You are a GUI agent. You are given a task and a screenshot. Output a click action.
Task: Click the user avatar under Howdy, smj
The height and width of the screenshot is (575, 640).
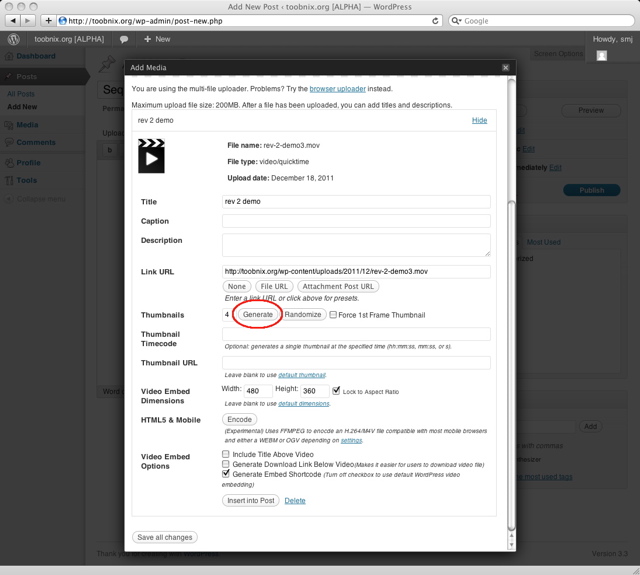pos(602,55)
